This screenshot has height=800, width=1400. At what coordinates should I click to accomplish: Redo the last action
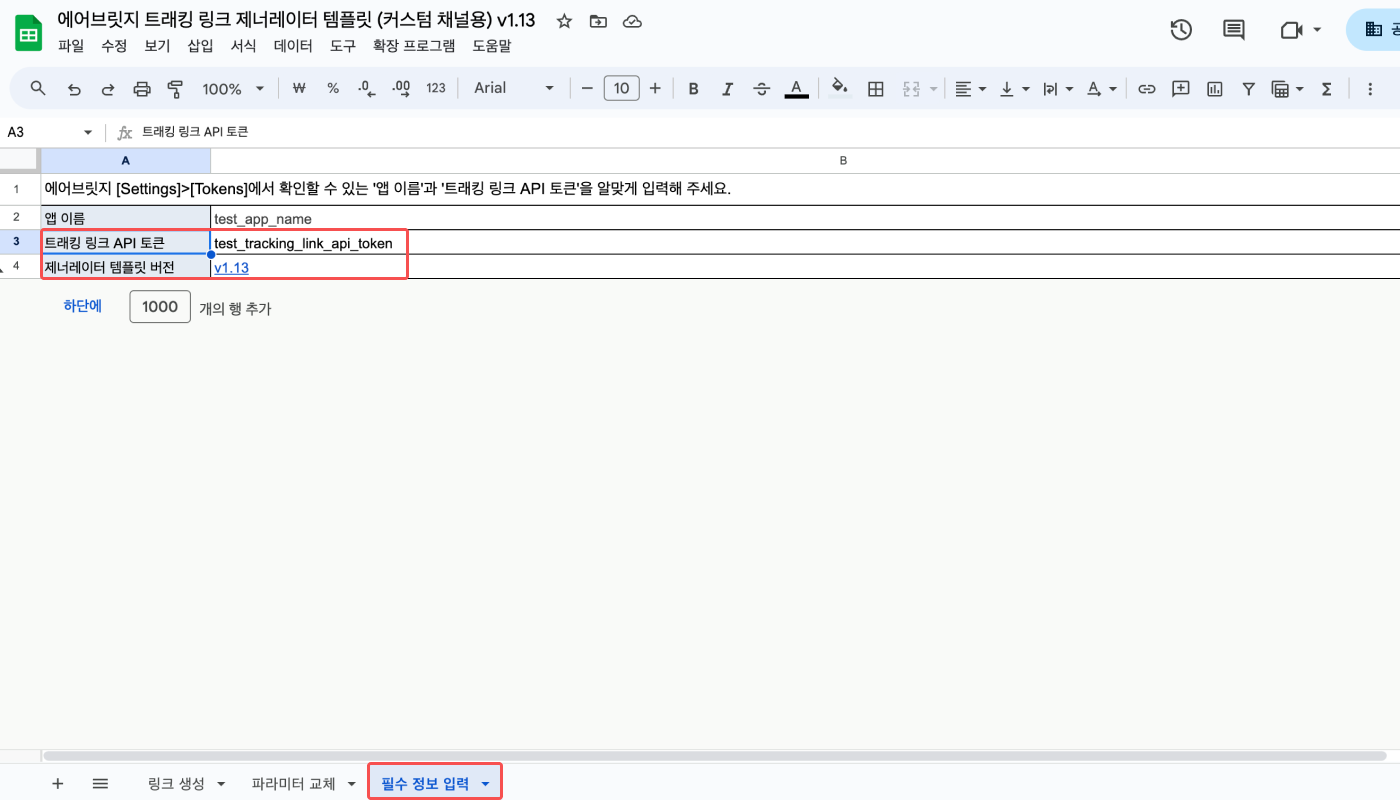[108, 88]
